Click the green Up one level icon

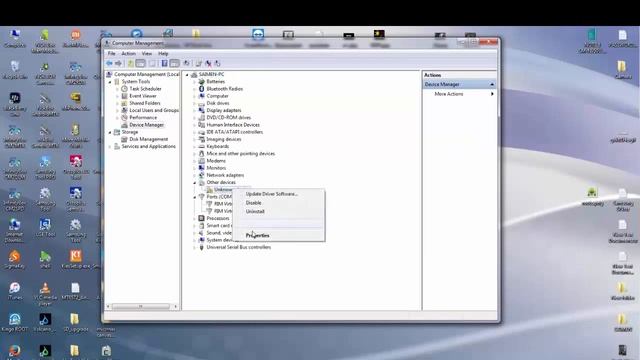coord(131,63)
